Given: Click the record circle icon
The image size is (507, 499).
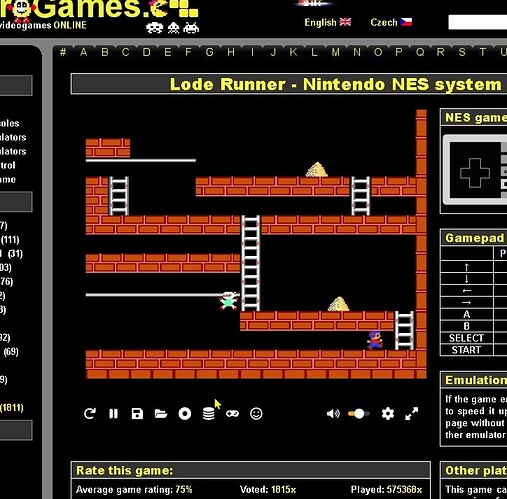Looking at the screenshot, I should [x=185, y=414].
